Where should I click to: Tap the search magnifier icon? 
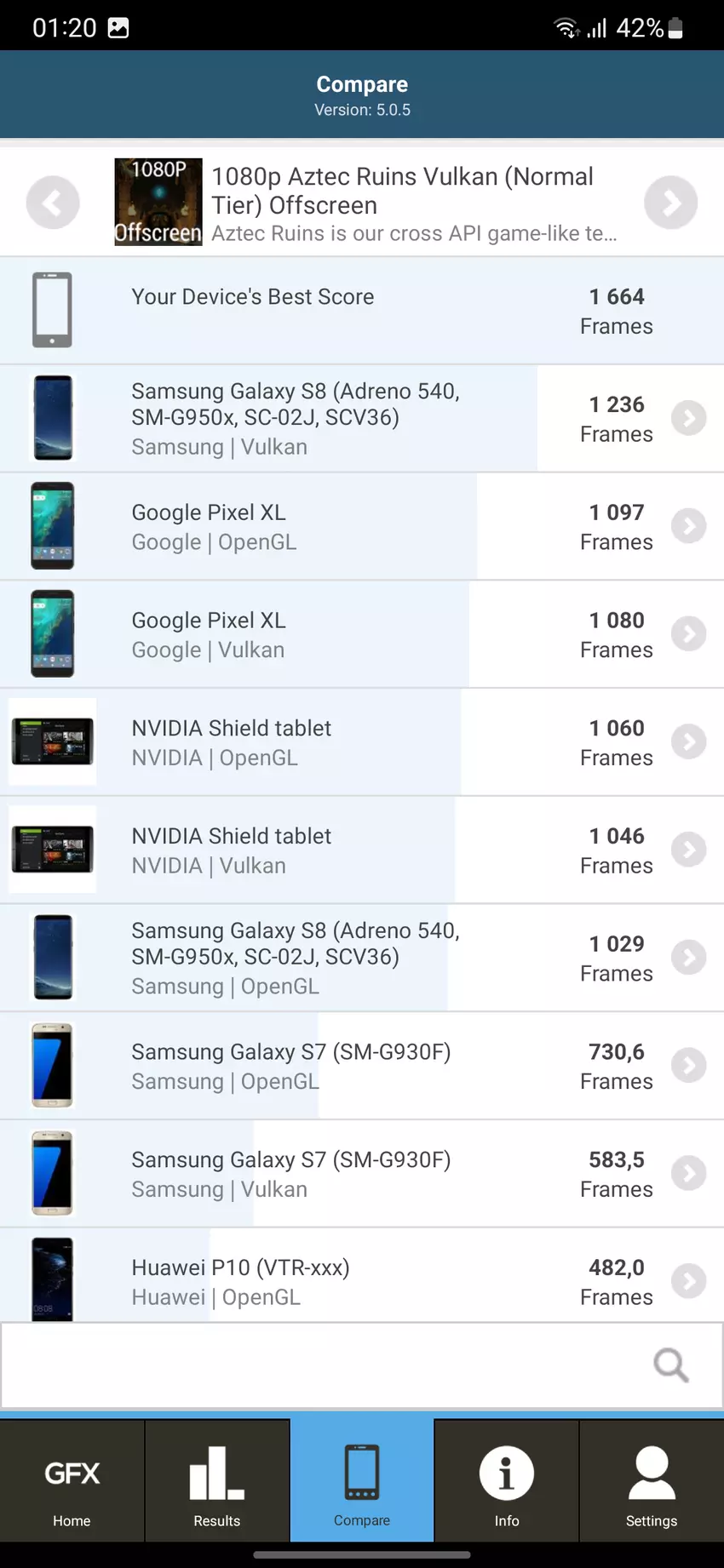(x=670, y=1365)
